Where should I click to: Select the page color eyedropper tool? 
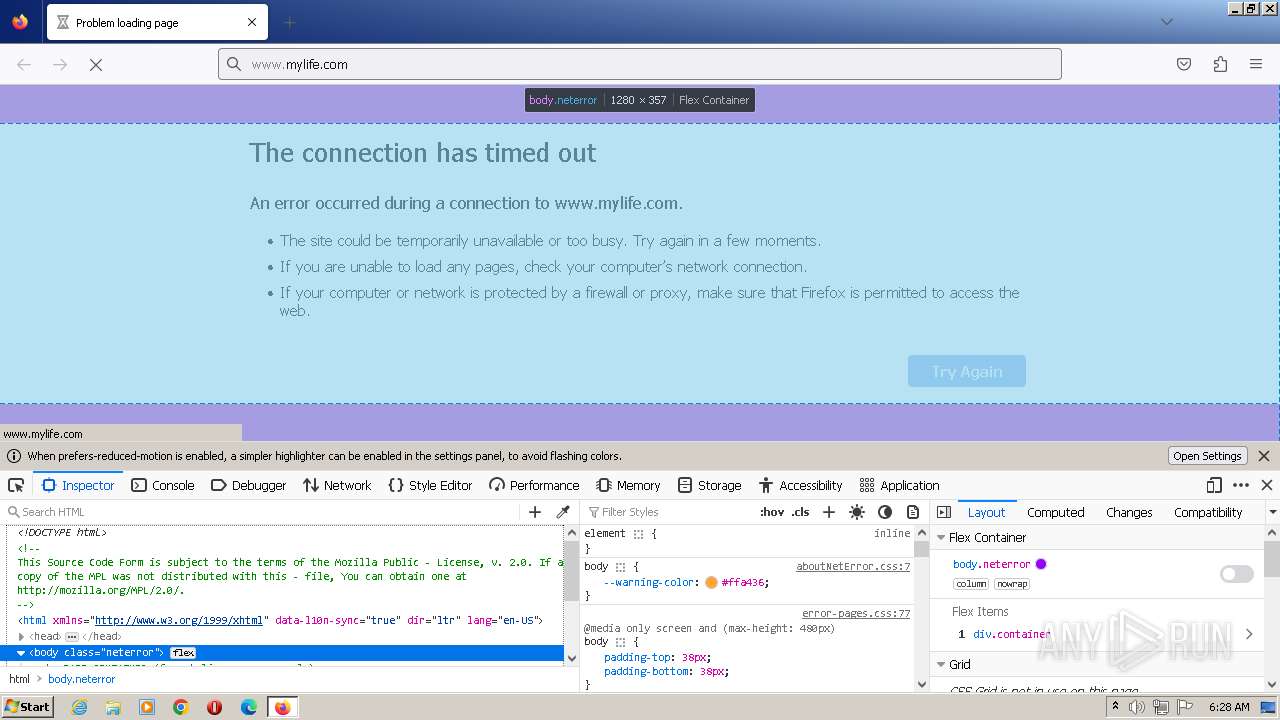click(x=563, y=512)
